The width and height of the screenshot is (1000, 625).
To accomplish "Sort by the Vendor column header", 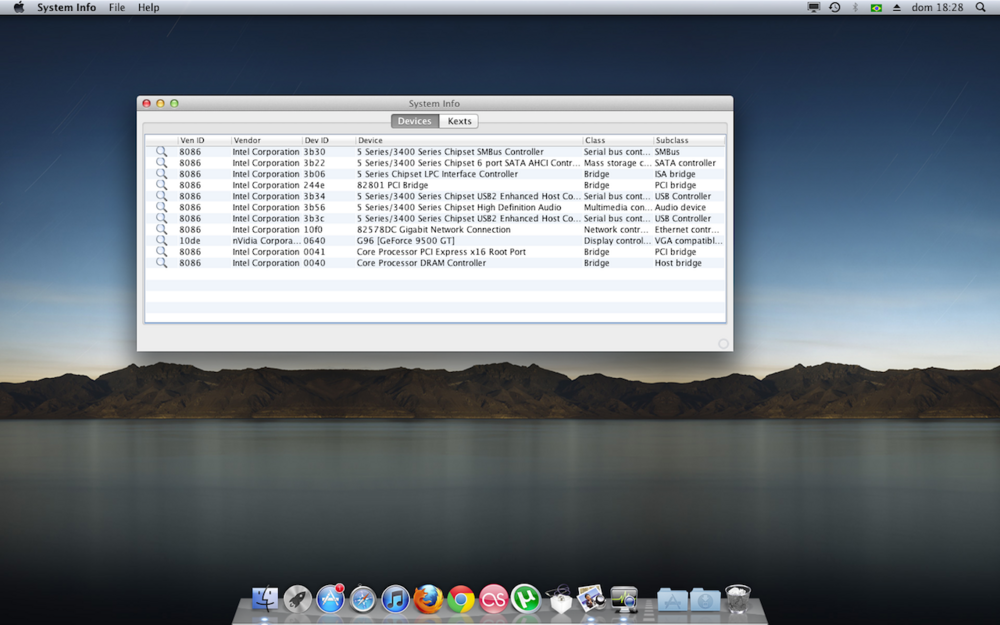I will click(x=266, y=140).
